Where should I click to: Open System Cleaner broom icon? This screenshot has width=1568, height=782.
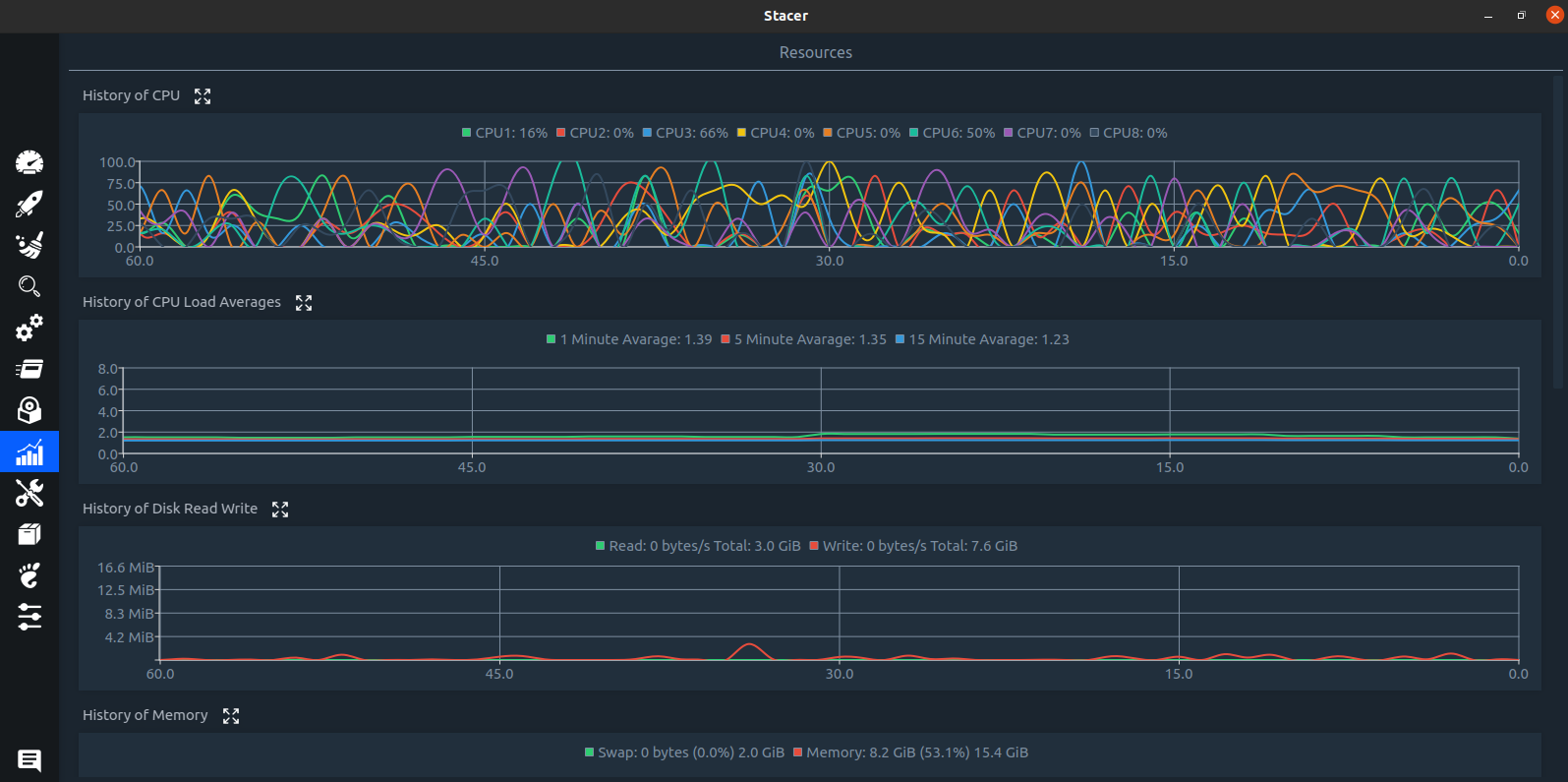click(29, 245)
